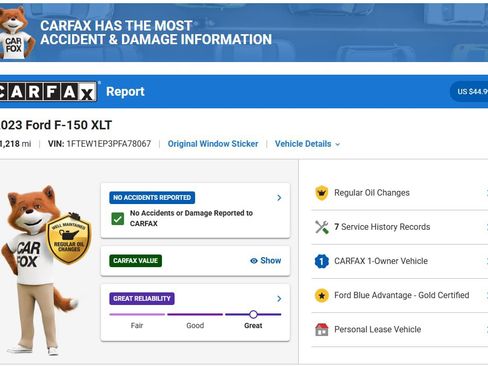488x366 pixels.
Task: Click the blue 1-Owner badge icon
Action: coord(322,261)
